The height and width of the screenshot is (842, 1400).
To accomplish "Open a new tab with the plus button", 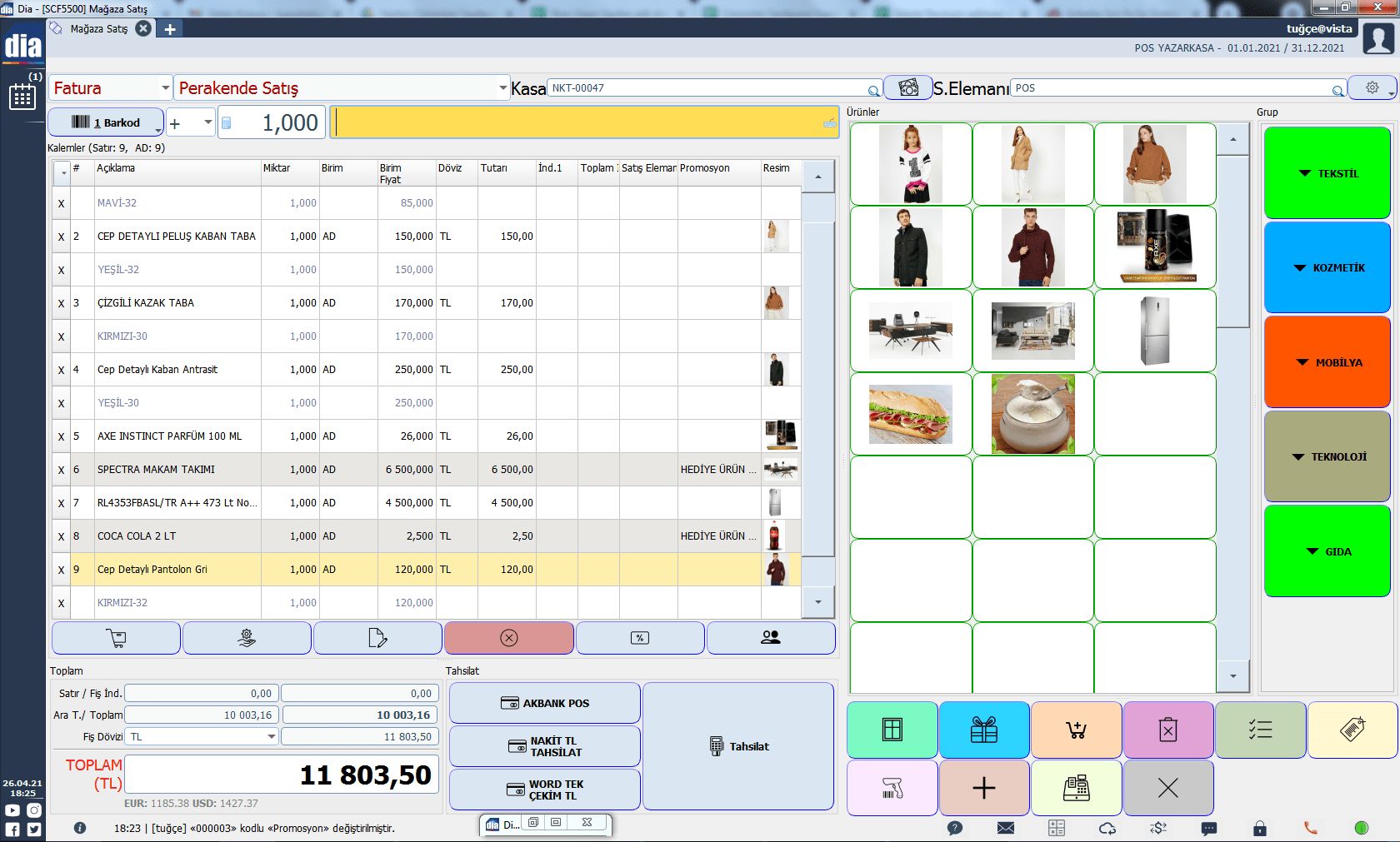I will pyautogui.click(x=170, y=29).
